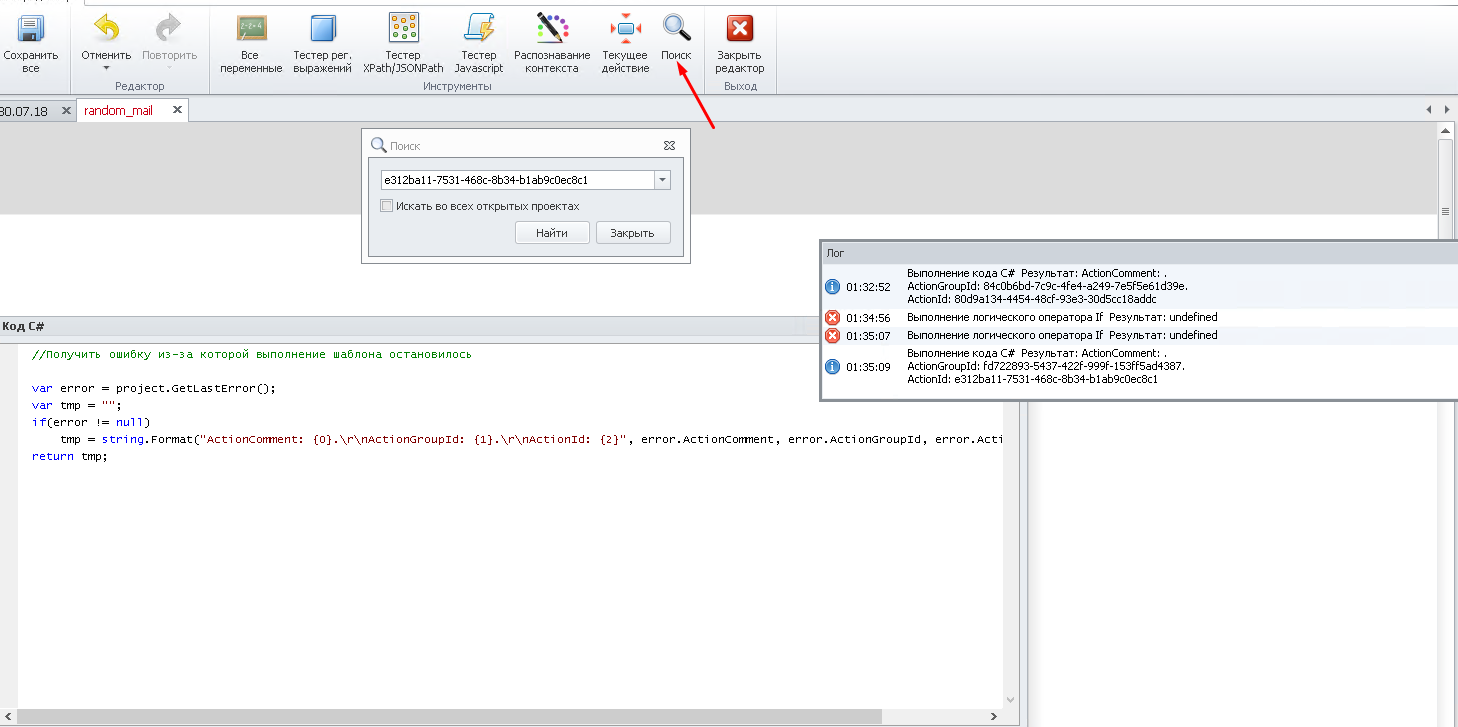The image size is (1458, 727).
Task: Click the Save All (Сохранить все) icon
Action: click(32, 27)
